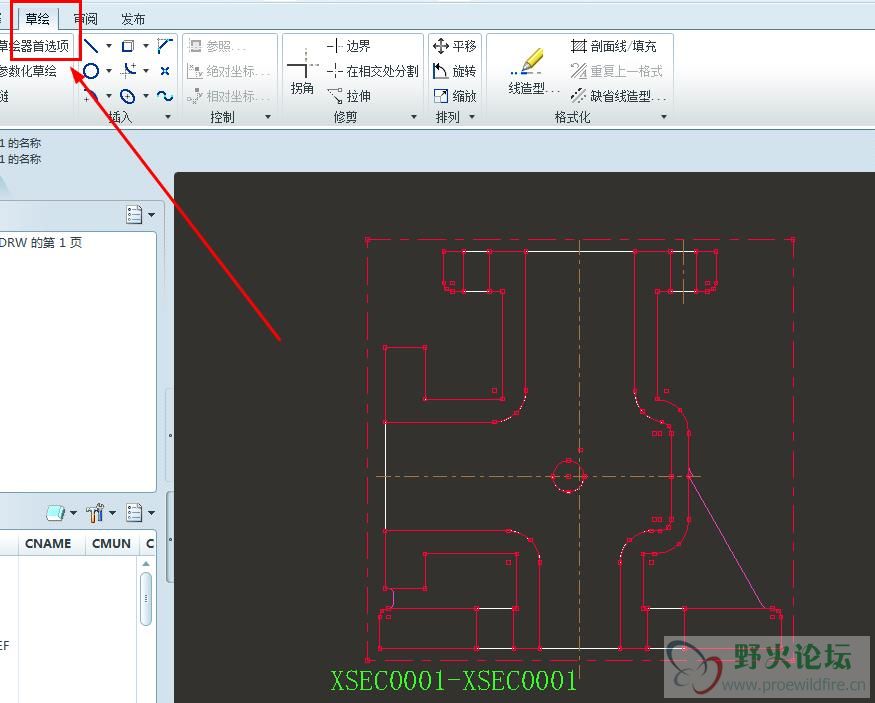This screenshot has height=703, width=875.
Task: Switch to the Sketch (草绘) tab
Action: (37, 18)
